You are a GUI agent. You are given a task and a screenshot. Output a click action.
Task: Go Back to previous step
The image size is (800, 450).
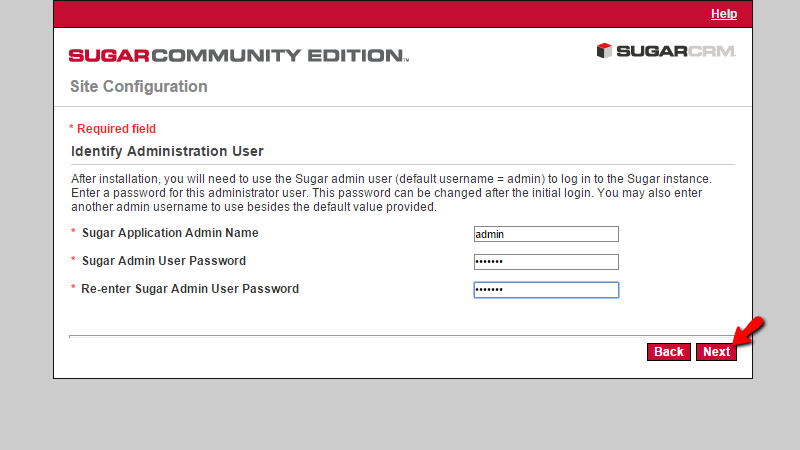point(668,352)
